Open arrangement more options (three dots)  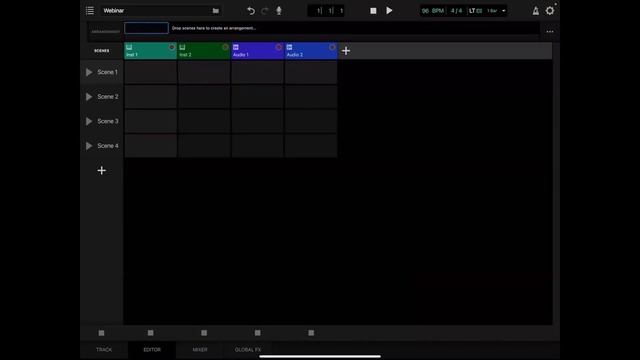[x=550, y=31]
